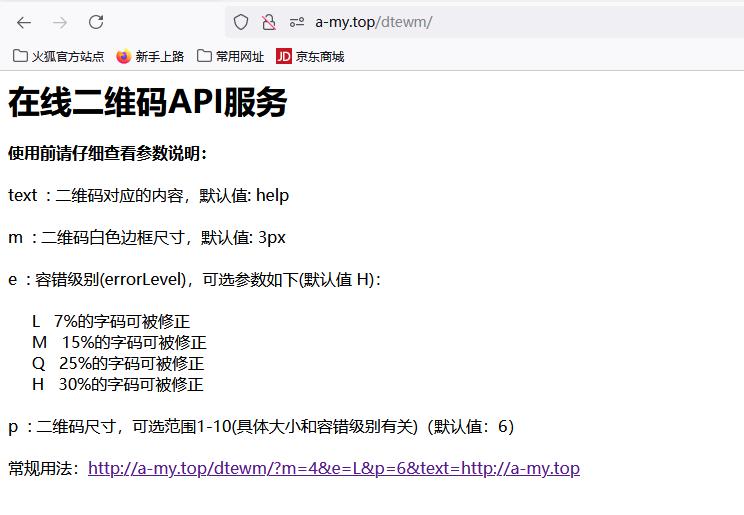Click the insecure connection padlock icon

tap(269, 22)
